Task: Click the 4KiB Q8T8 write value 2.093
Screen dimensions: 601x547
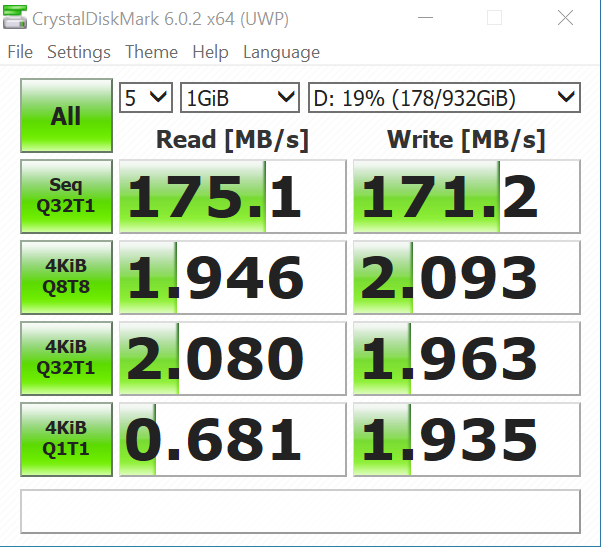Action: (x=467, y=278)
